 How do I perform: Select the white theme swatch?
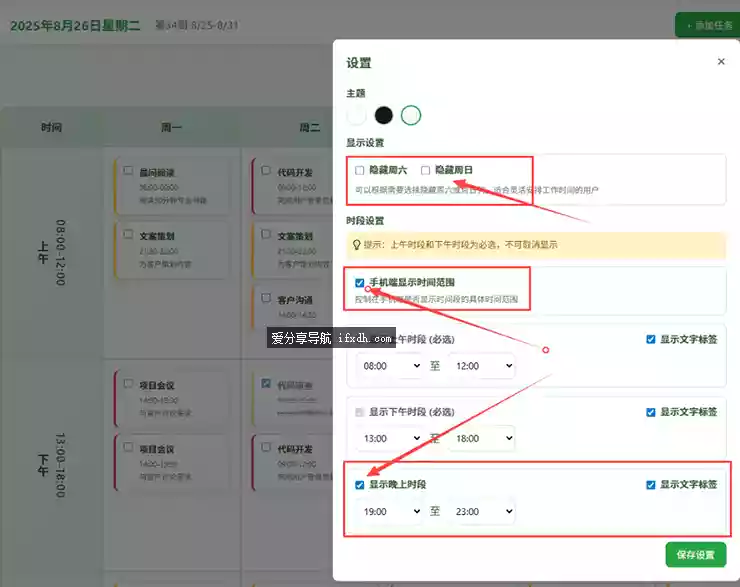click(x=356, y=115)
